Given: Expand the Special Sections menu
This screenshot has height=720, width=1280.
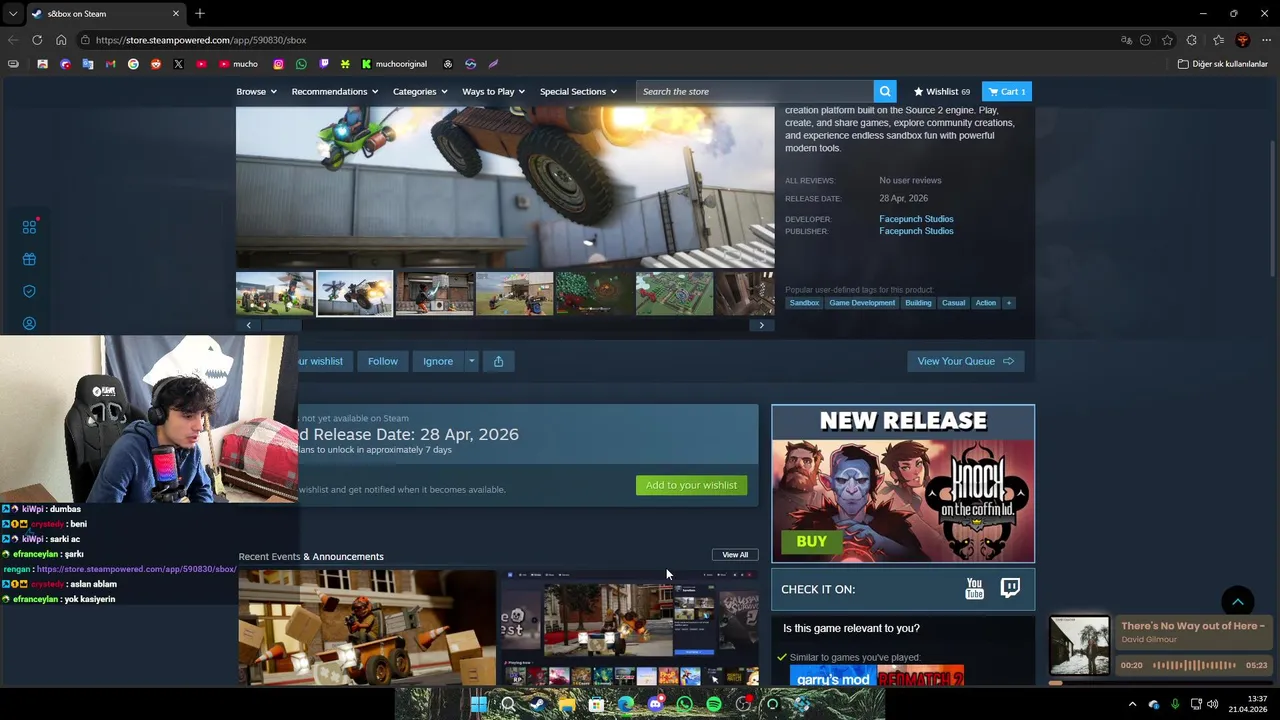Looking at the screenshot, I should pyautogui.click(x=578, y=91).
